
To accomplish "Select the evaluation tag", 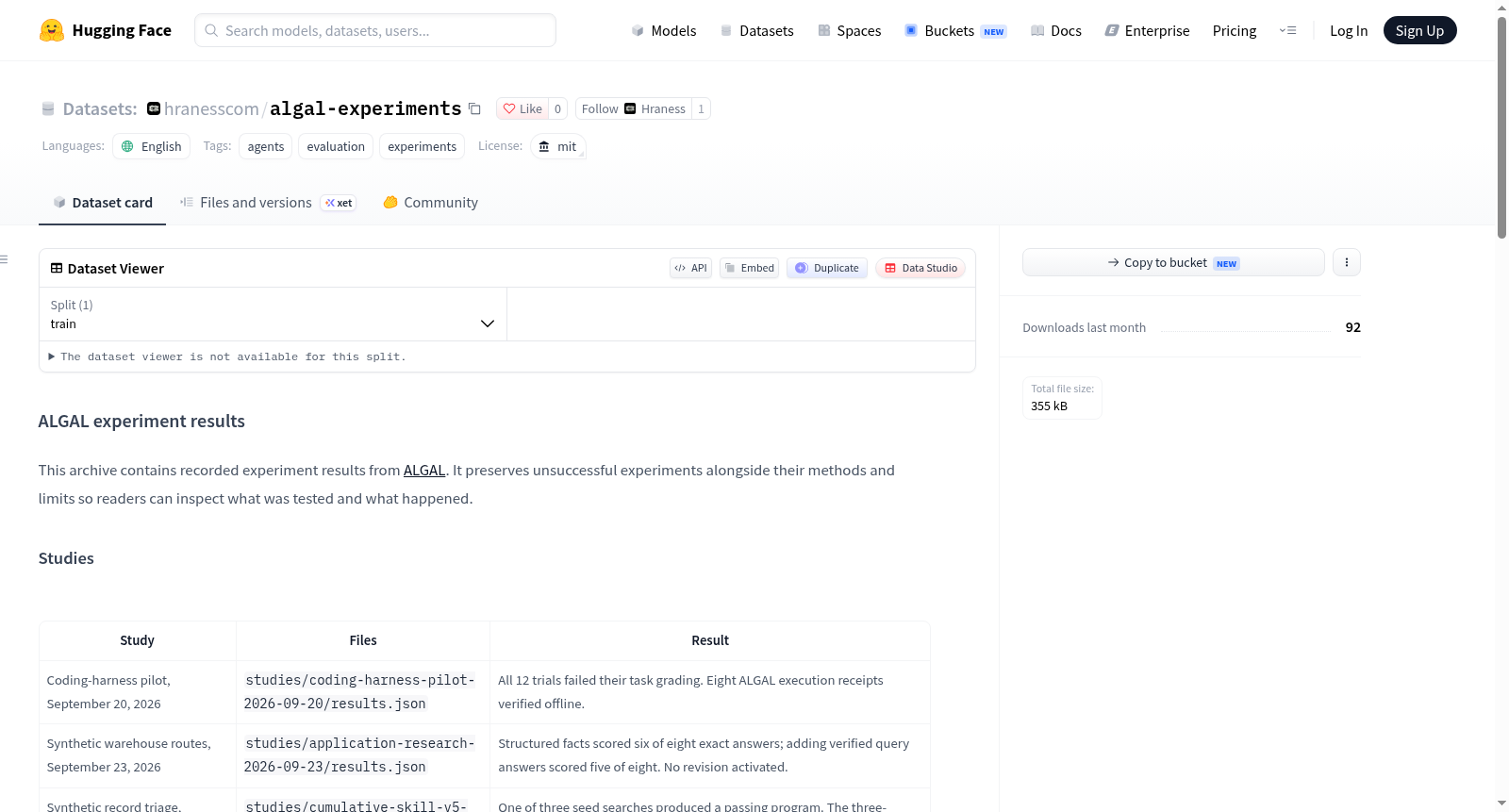I will pos(336,146).
